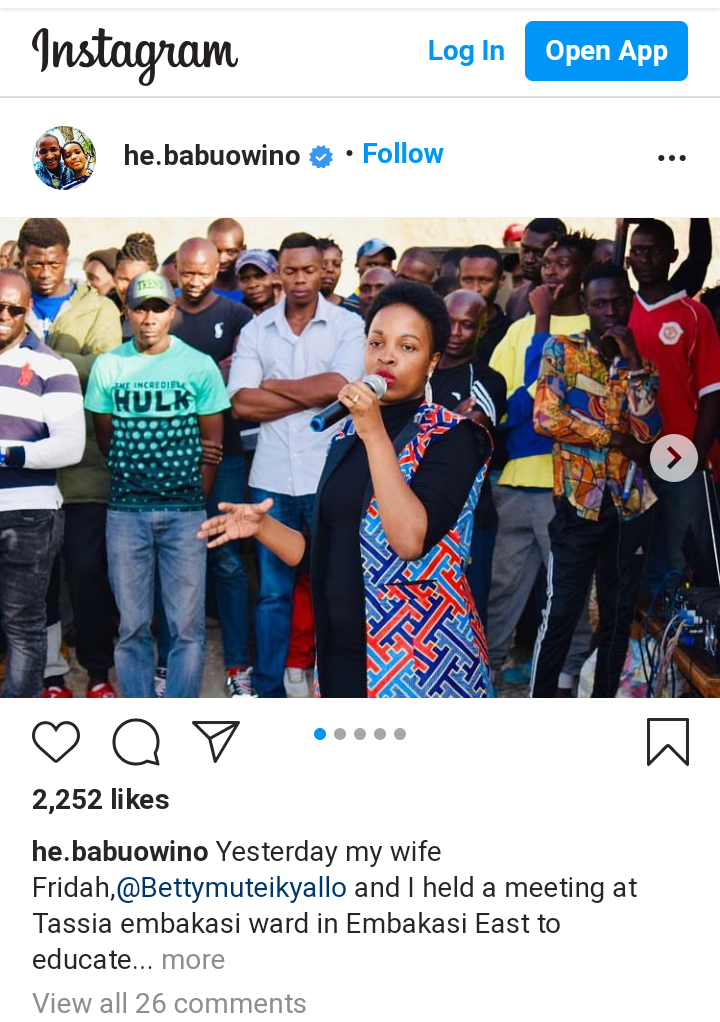The width and height of the screenshot is (720, 1022).
Task: Open @Bettymuteikyallo mention in caption
Action: (231, 888)
